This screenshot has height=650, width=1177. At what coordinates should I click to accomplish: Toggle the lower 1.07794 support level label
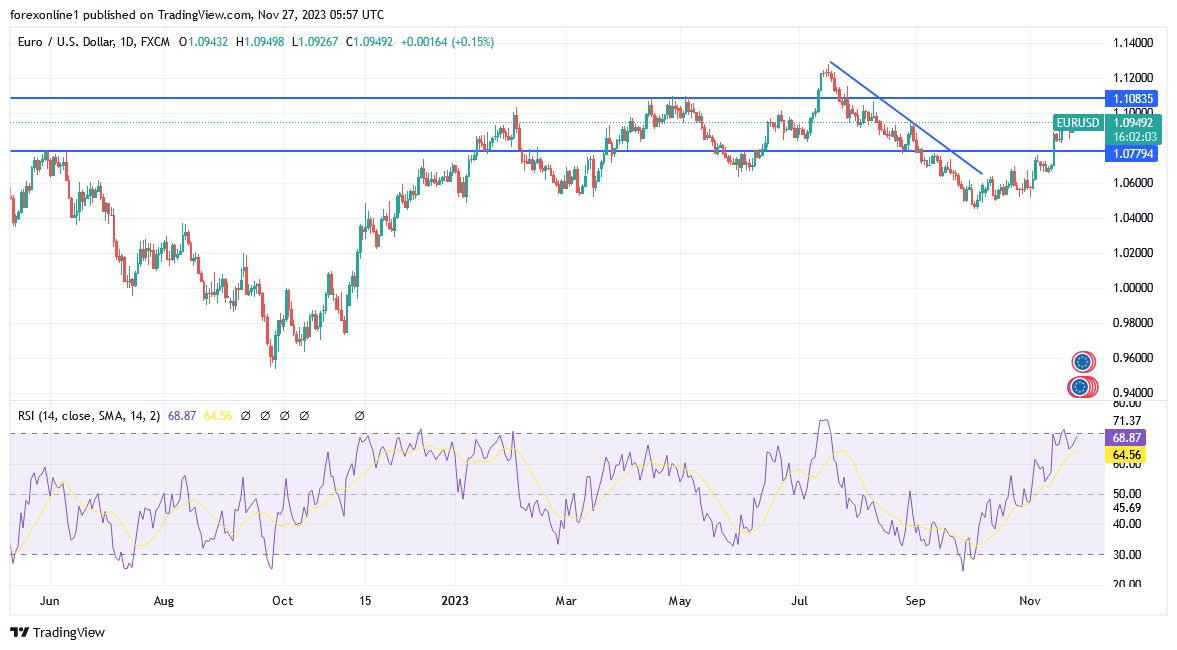pos(1134,154)
